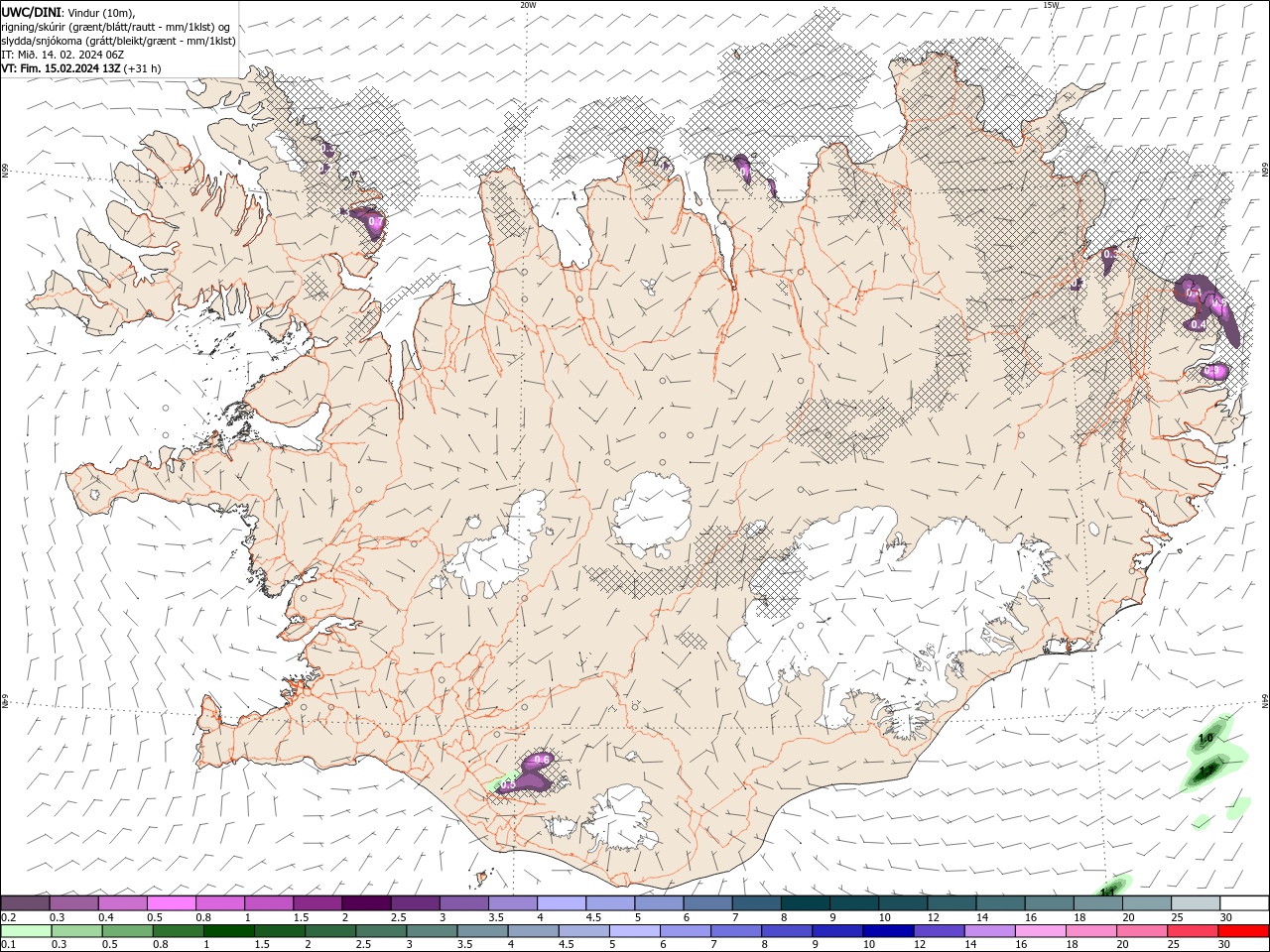
Task: Click the '0.6' snow value on the south coast
Action: pyautogui.click(x=543, y=760)
